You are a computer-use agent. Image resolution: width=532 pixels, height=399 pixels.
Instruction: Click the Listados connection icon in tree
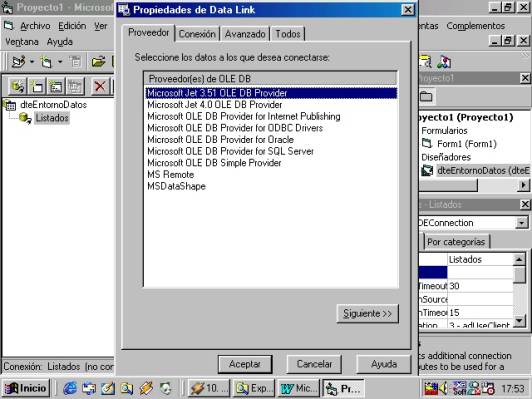pos(25,118)
